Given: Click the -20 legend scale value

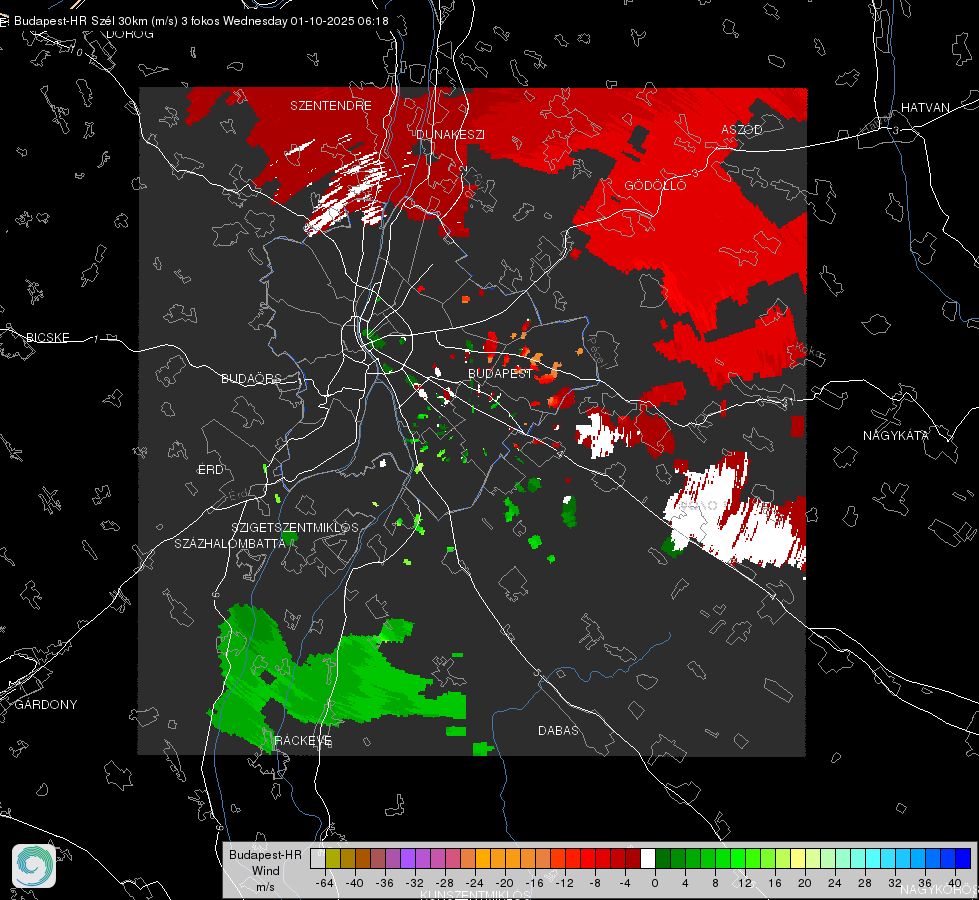Looking at the screenshot, I should pyautogui.click(x=504, y=883).
